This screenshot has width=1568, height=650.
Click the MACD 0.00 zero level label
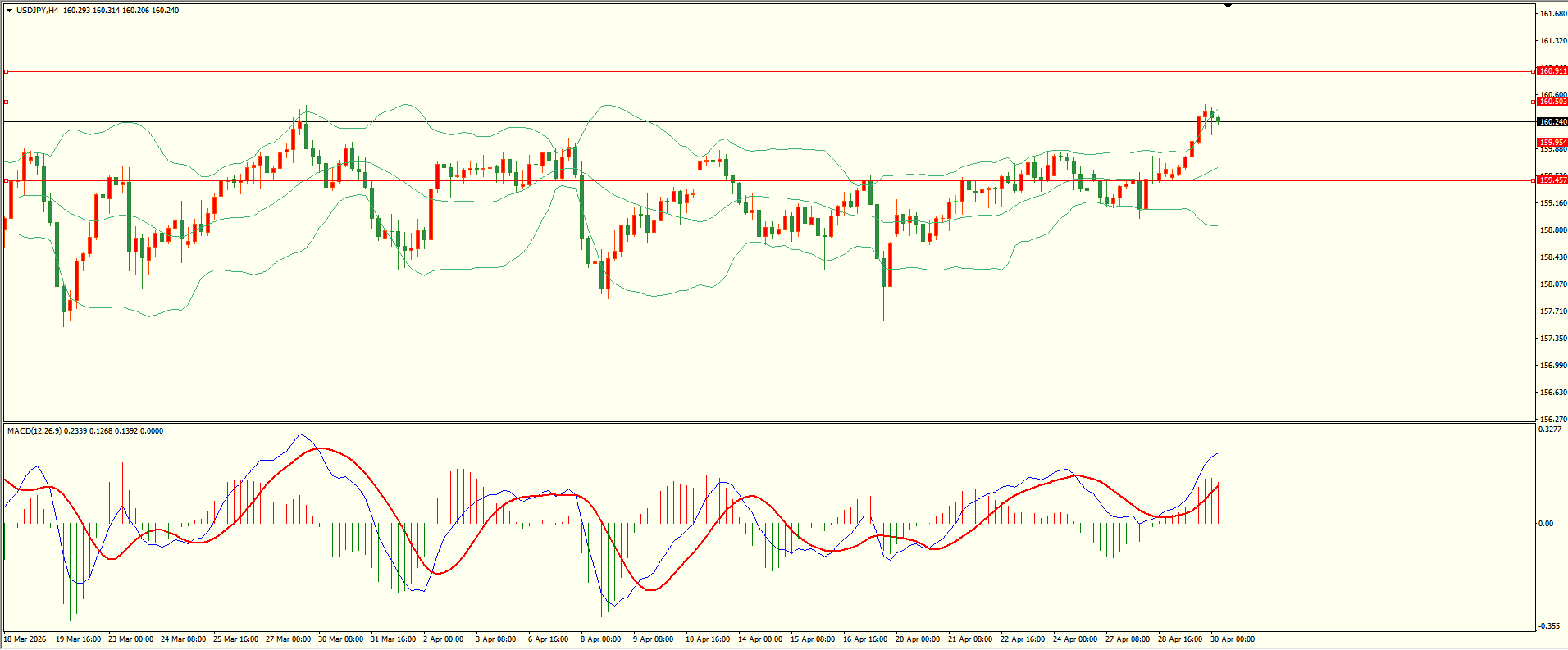(x=1545, y=524)
